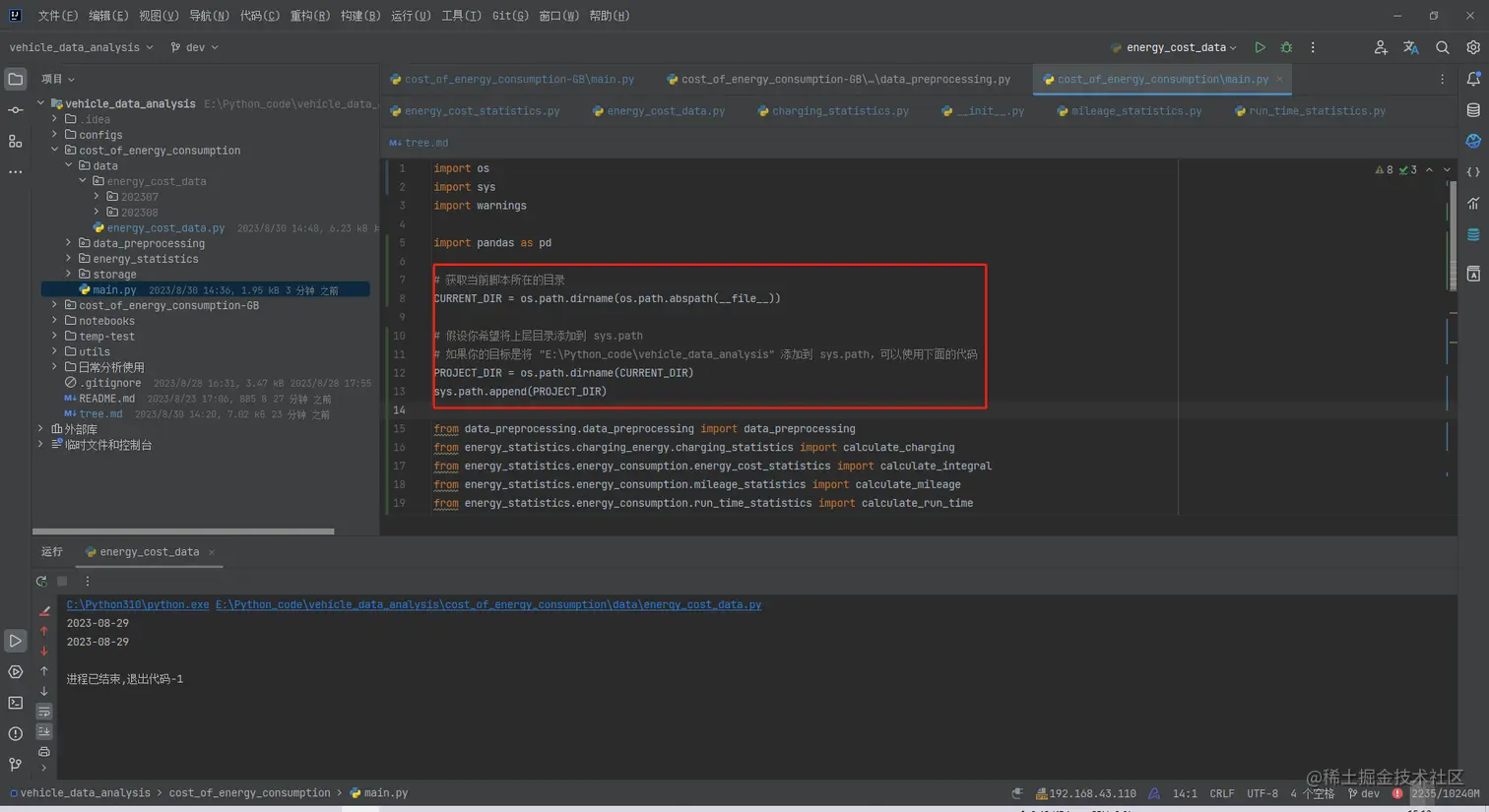1489x812 pixels.
Task: Switch to the mileage_statistics.py tab
Action: click(1129, 111)
